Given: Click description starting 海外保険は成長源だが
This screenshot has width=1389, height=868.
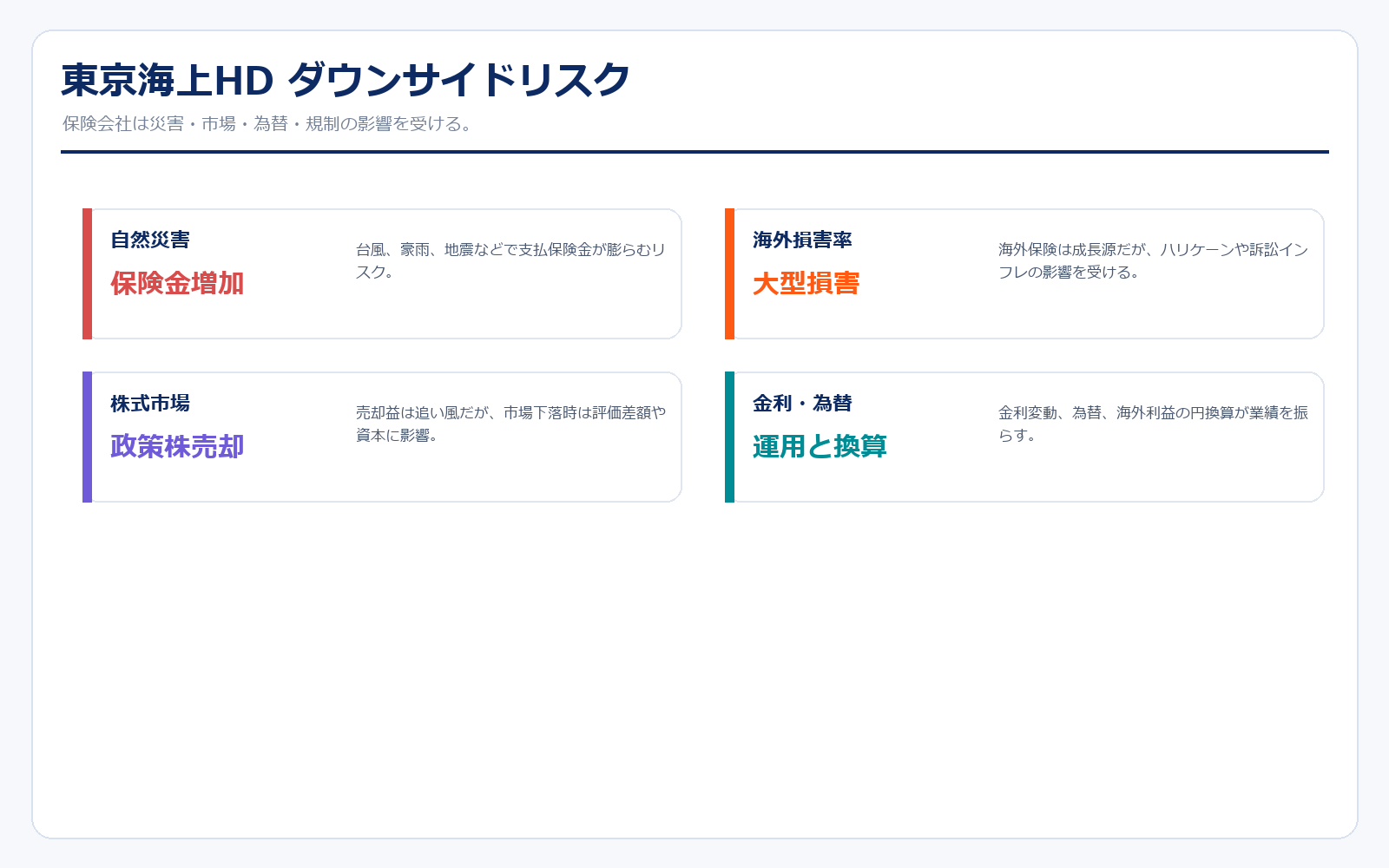Looking at the screenshot, I should point(1153,260).
